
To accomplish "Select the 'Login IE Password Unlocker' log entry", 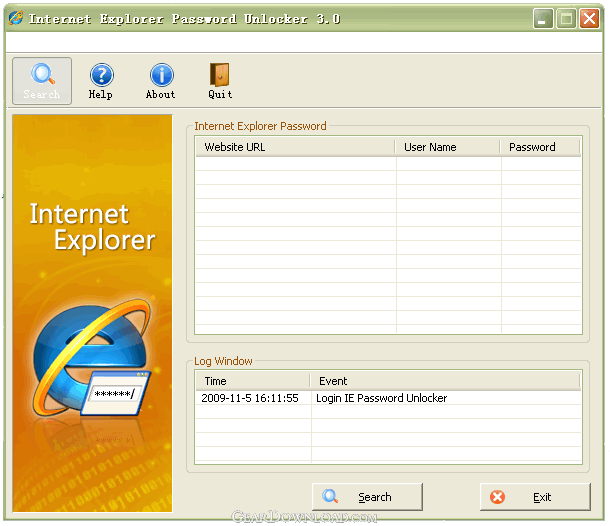I will [x=382, y=398].
